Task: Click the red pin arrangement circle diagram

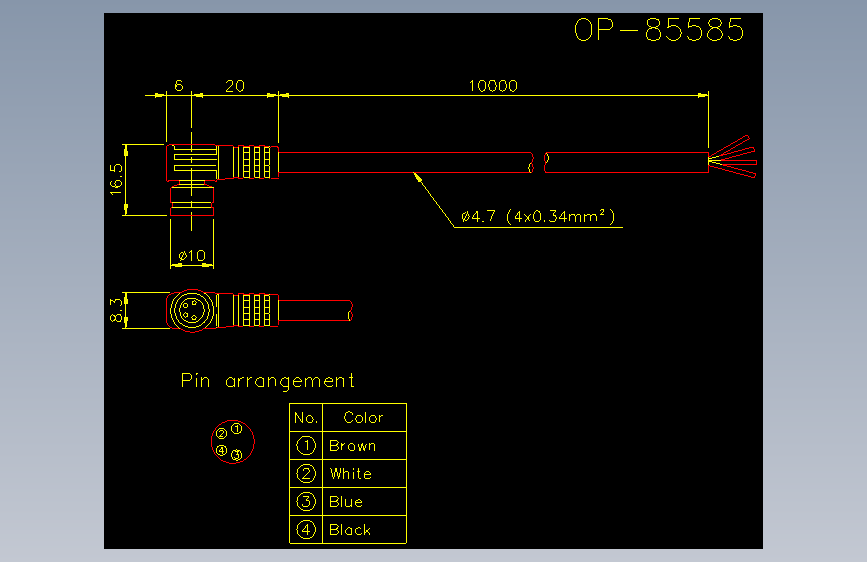Action: point(233,442)
